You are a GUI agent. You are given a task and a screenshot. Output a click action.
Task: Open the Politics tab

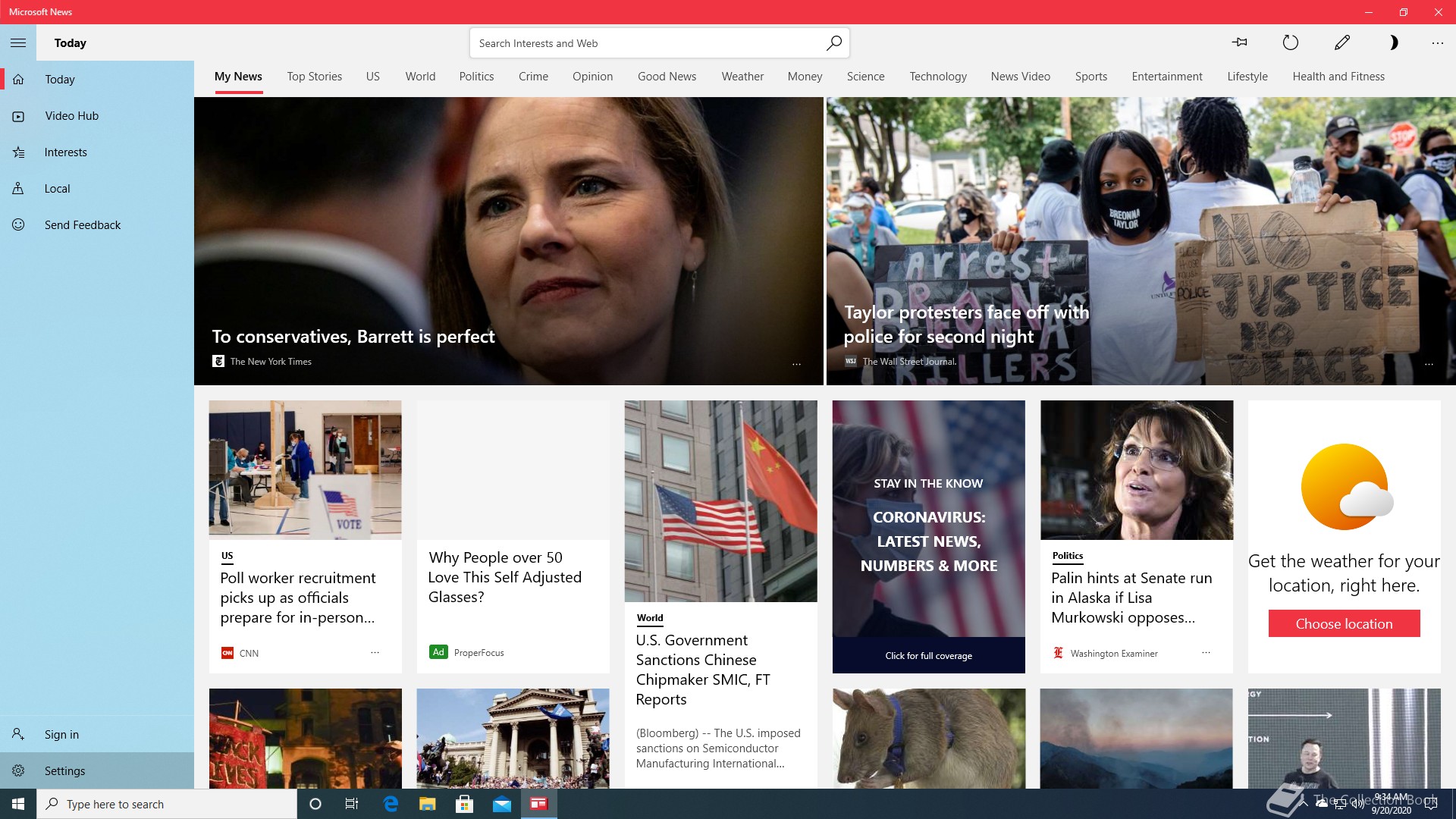pos(476,77)
